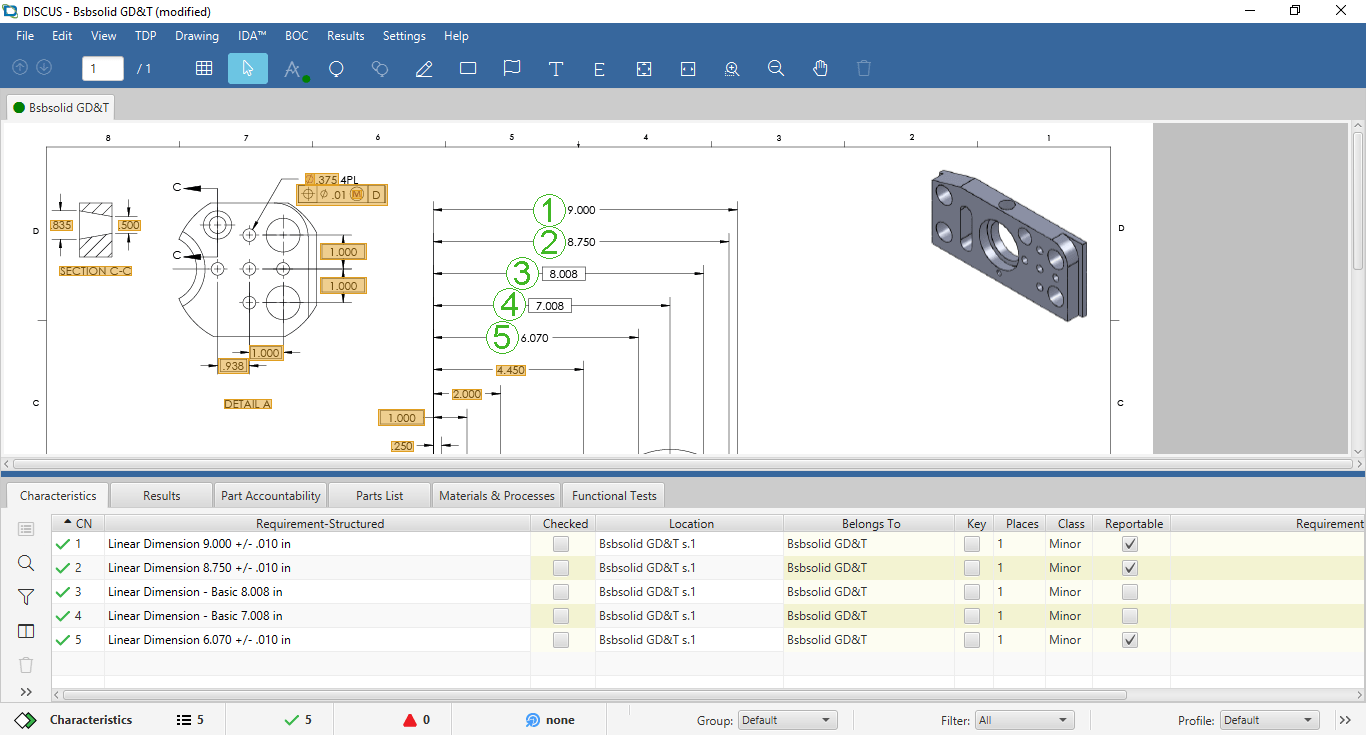Check the Checked box for characteristic 1
1366x735 pixels.
tap(561, 544)
